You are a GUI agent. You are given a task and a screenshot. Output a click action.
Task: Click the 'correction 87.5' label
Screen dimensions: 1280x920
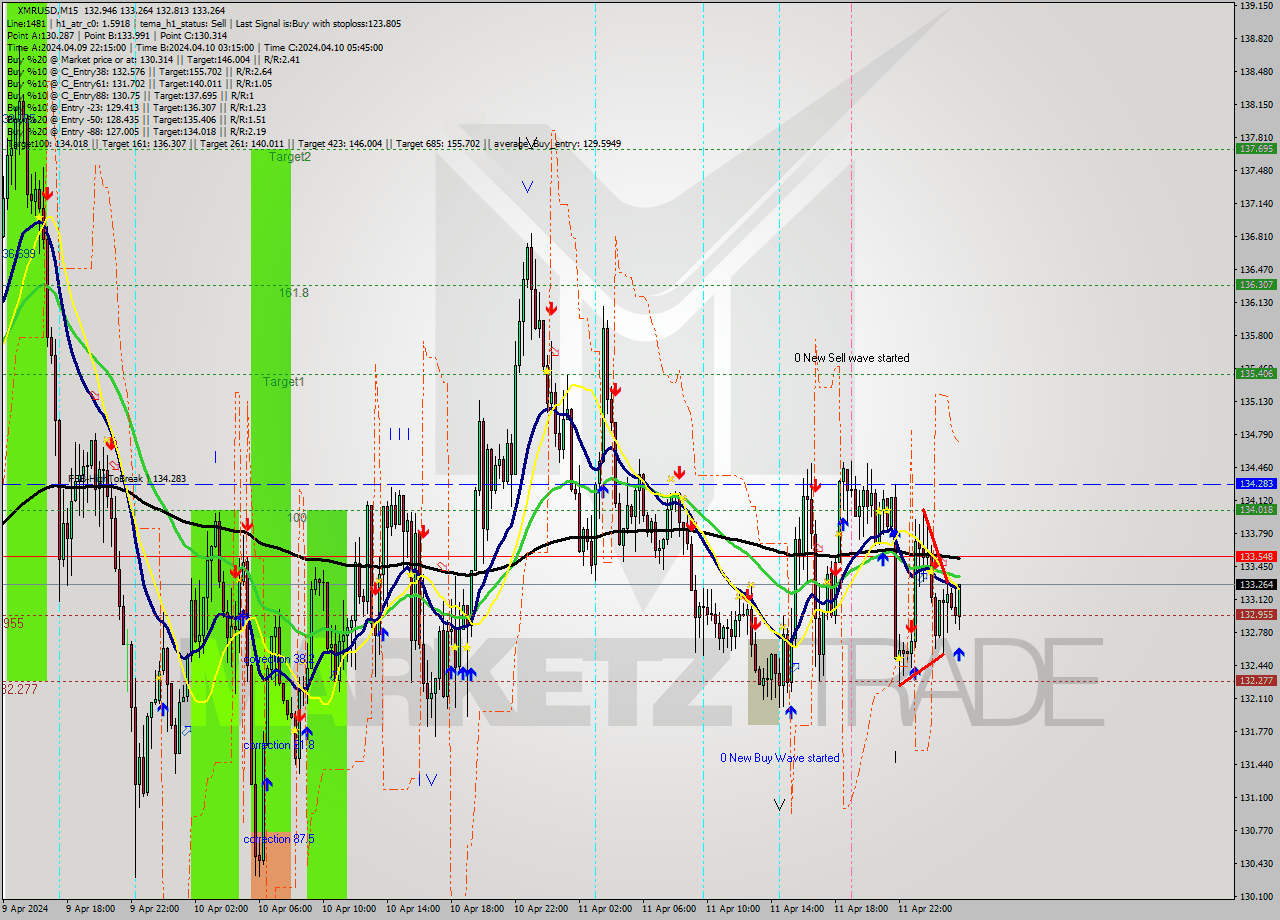pyautogui.click(x=279, y=839)
